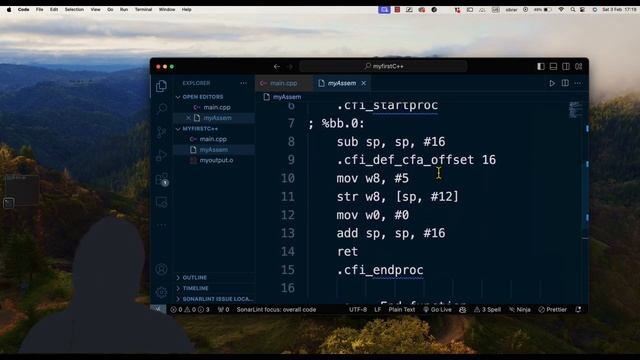Click the code minimap
This screenshot has width=640, height=360.
pos(576,110)
